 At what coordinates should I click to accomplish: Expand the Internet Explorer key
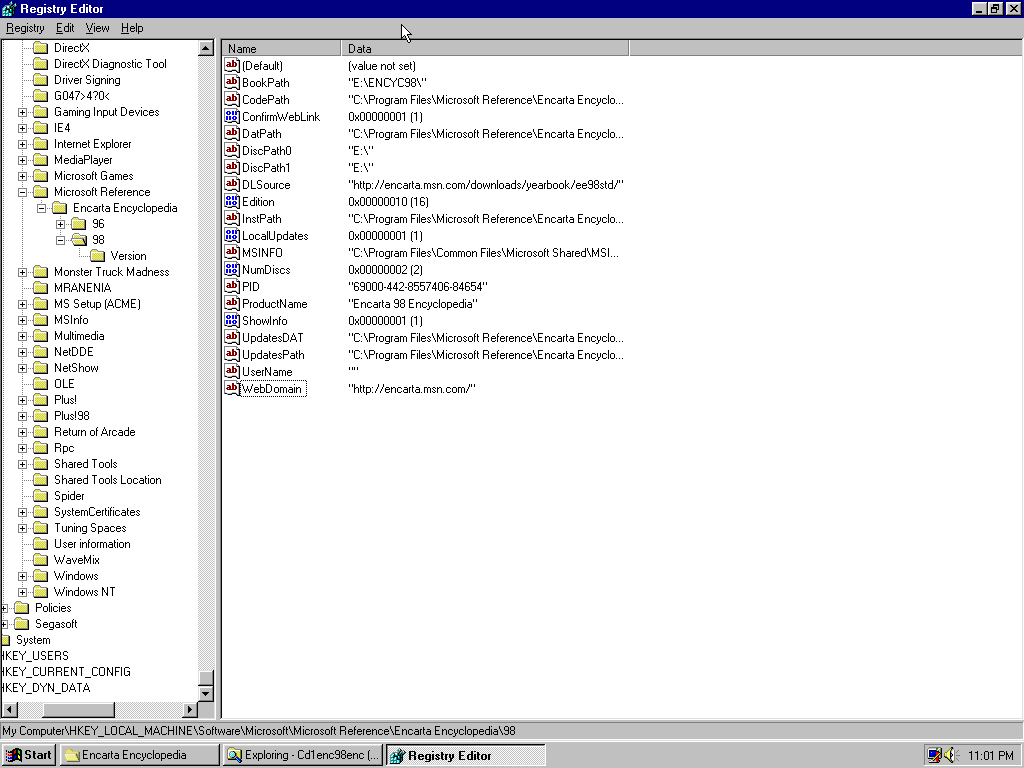pos(22,144)
